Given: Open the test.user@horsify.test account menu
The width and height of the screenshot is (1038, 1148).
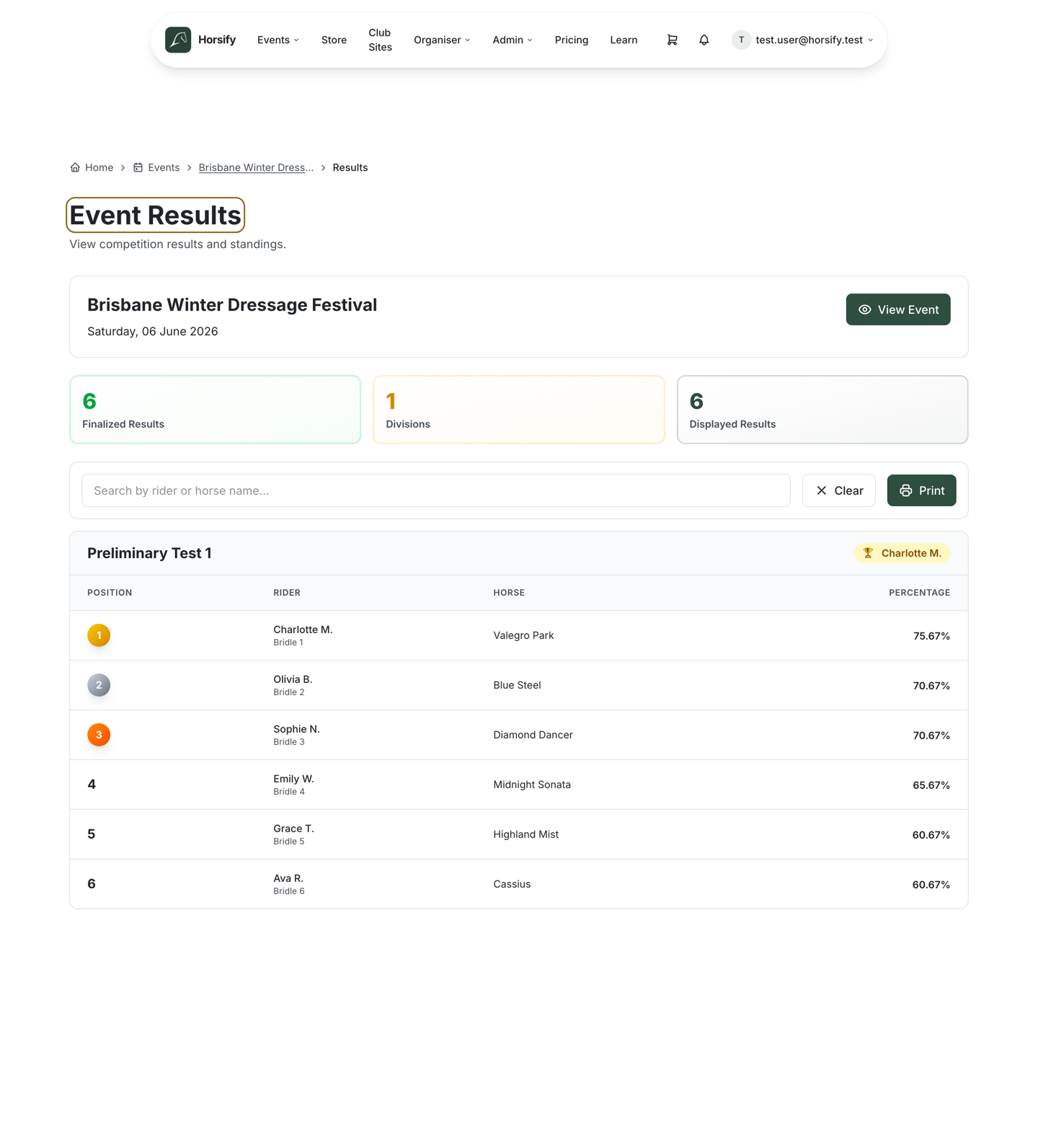Looking at the screenshot, I should pos(803,40).
